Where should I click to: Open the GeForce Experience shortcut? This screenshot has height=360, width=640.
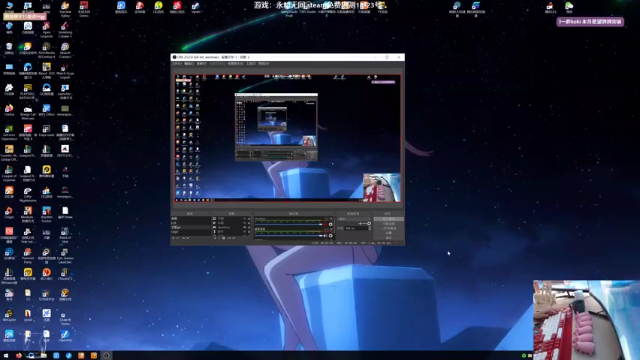[x=9, y=132]
